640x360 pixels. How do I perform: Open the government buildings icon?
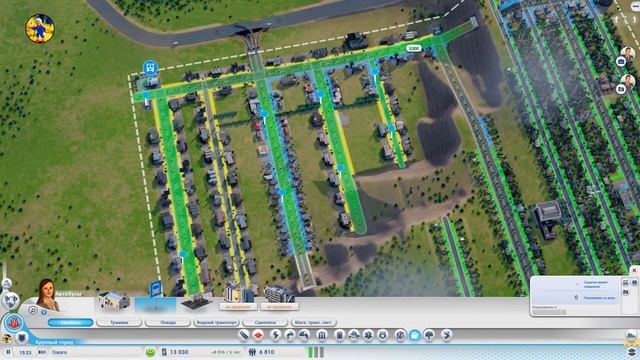[322, 335]
